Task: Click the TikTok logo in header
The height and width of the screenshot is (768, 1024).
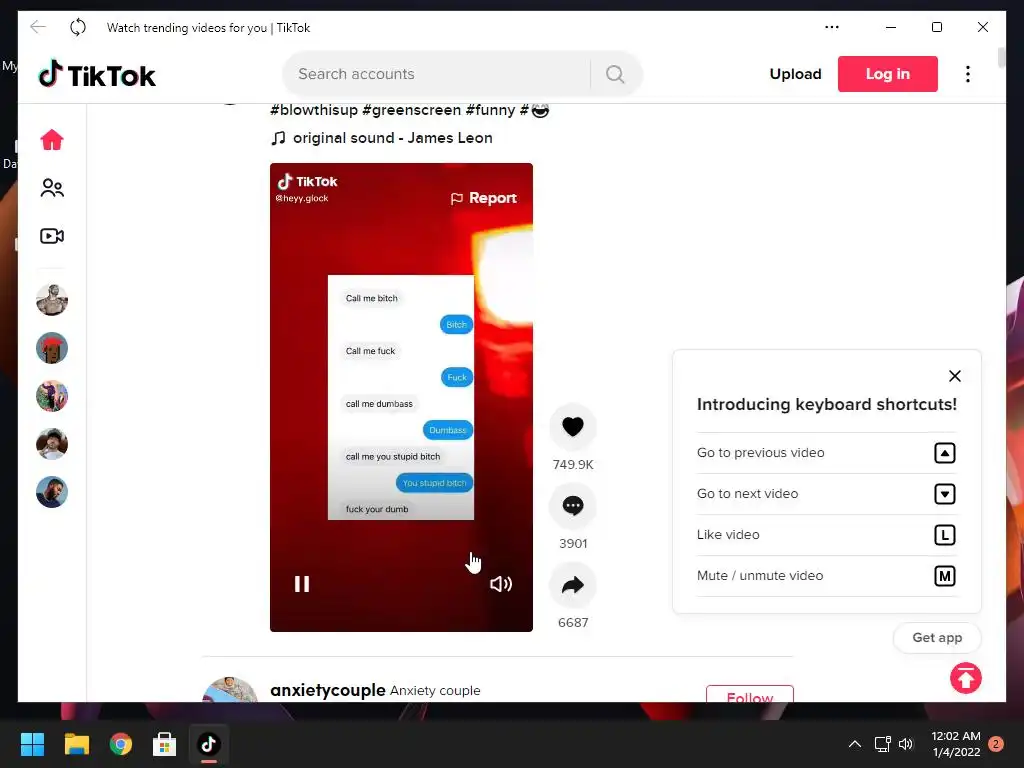Action: [97, 74]
